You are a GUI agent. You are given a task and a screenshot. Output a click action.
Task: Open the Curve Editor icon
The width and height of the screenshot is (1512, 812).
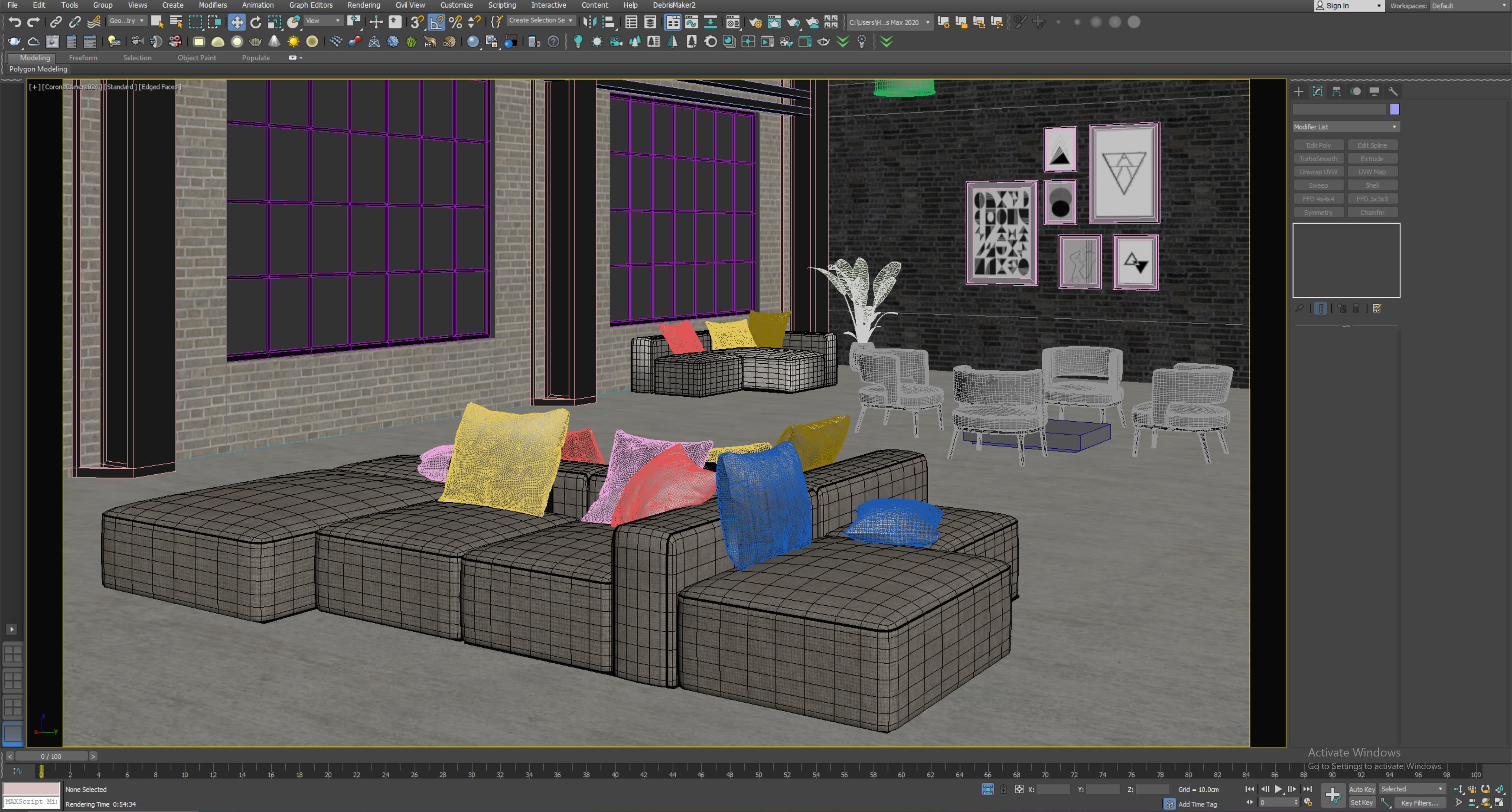(691, 22)
